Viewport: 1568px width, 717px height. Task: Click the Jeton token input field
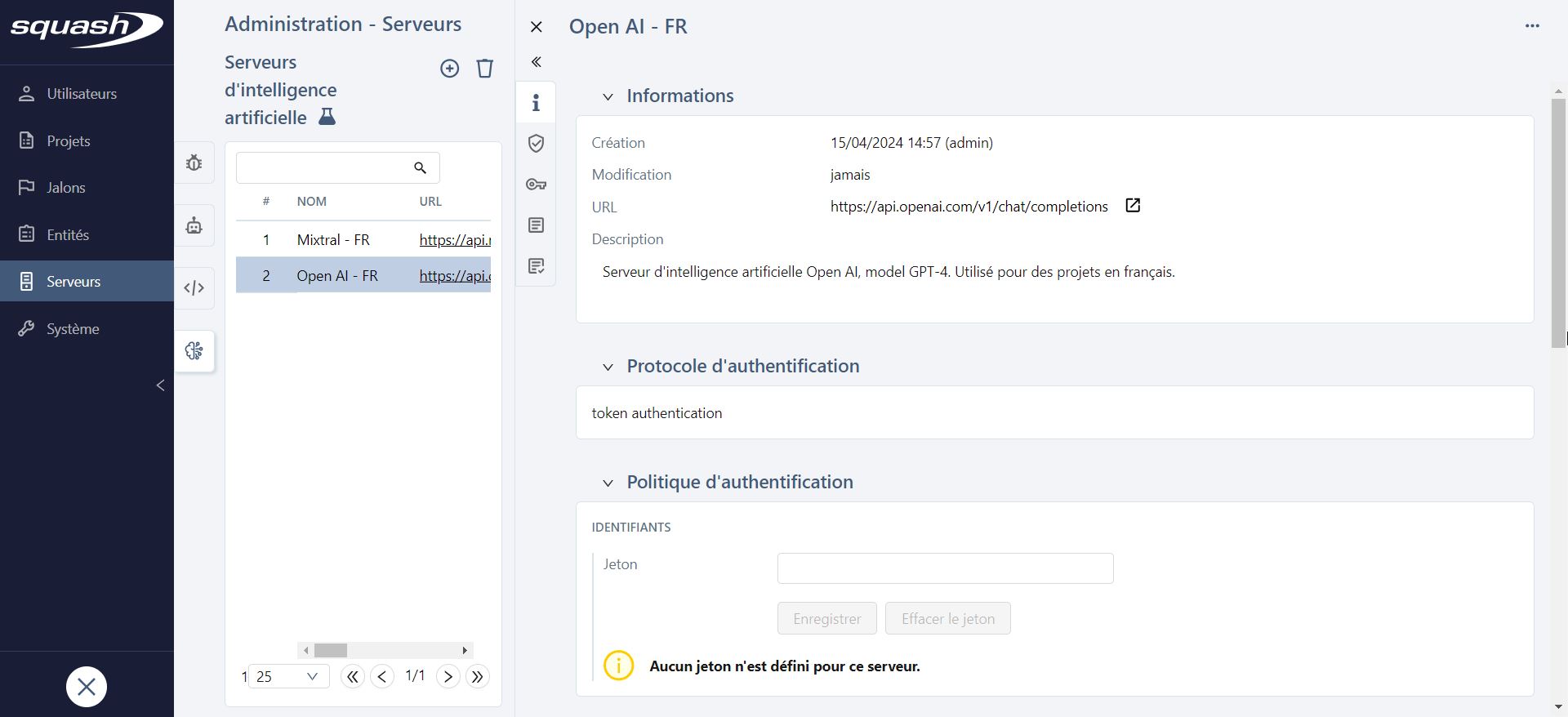coord(945,568)
